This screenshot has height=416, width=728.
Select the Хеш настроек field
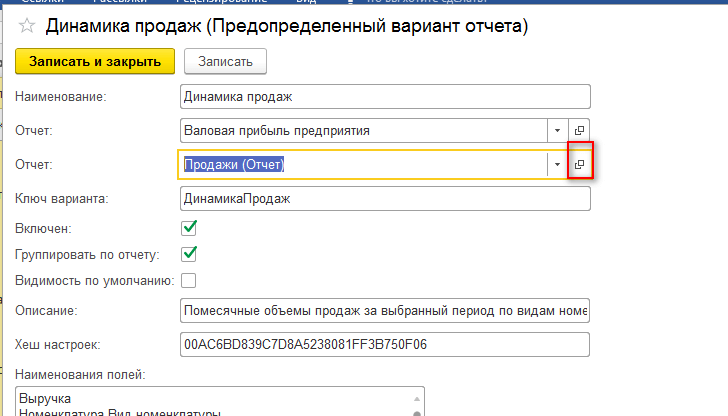(384, 345)
